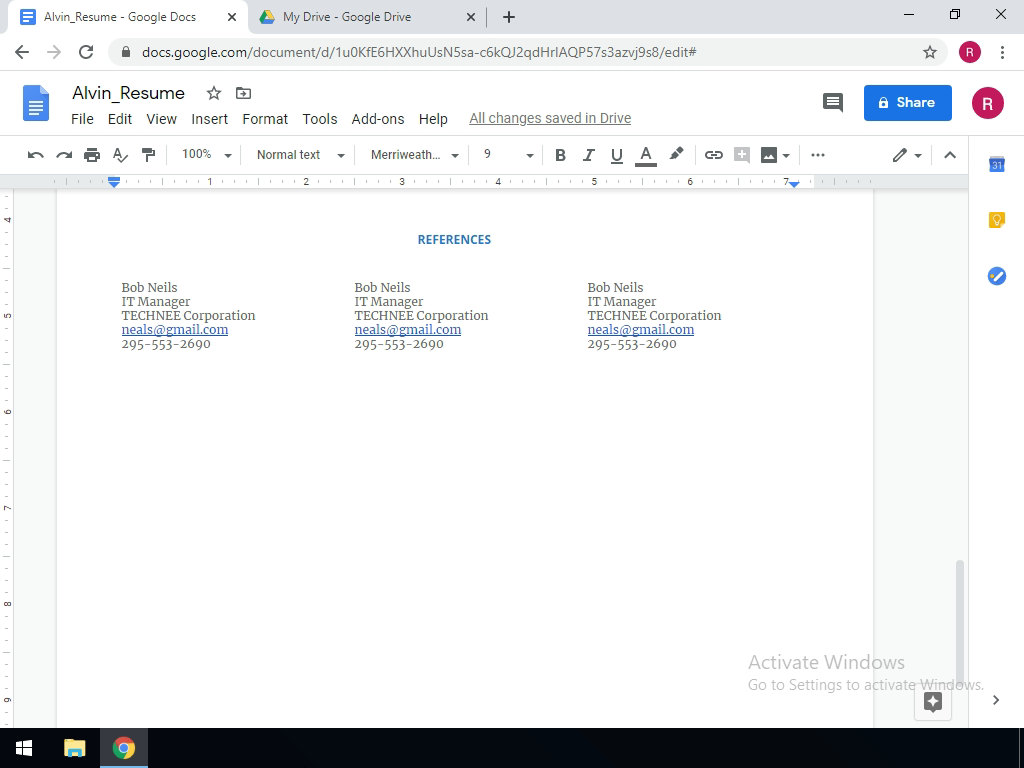1024x768 pixels.
Task: Open the Insert menu
Action: [x=210, y=119]
